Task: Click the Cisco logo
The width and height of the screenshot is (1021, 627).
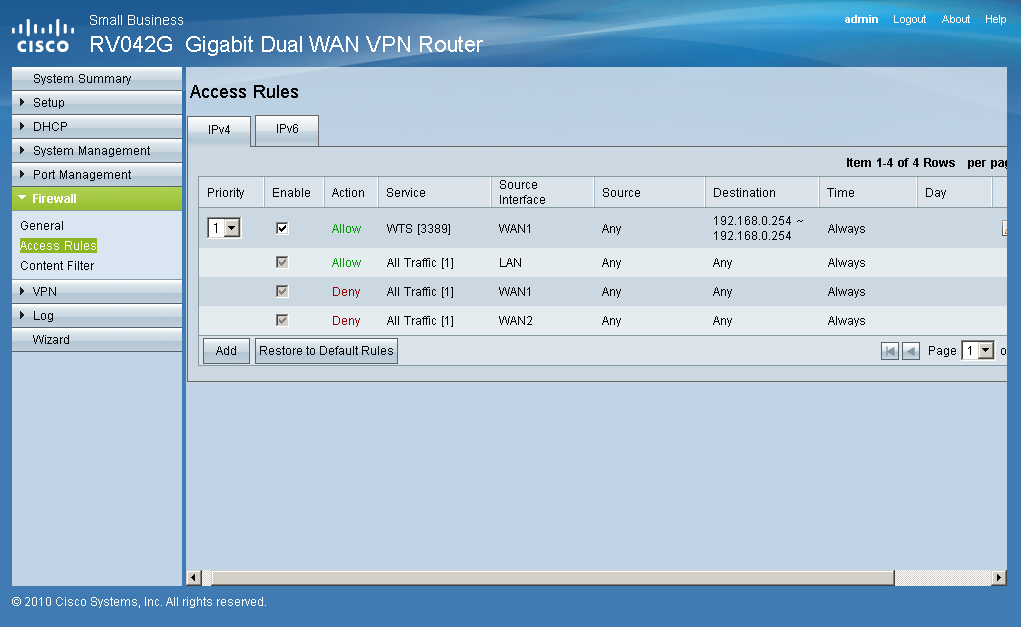Action: 43,36
